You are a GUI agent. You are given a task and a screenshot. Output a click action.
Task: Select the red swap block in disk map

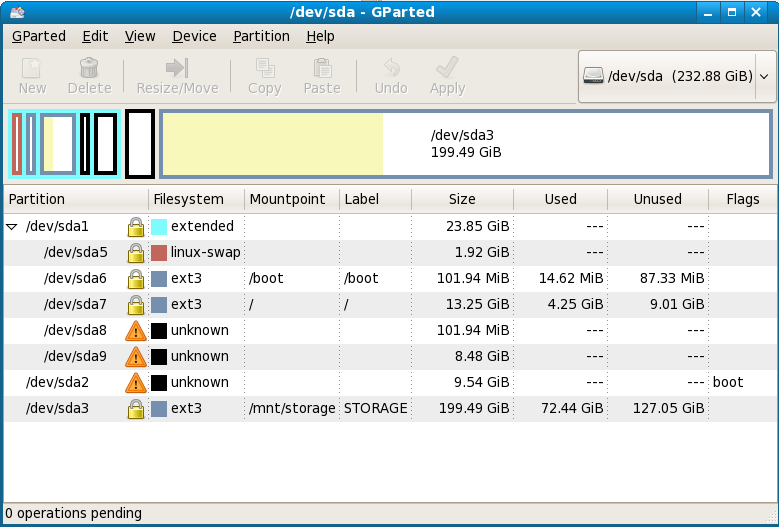pyautogui.click(x=17, y=144)
